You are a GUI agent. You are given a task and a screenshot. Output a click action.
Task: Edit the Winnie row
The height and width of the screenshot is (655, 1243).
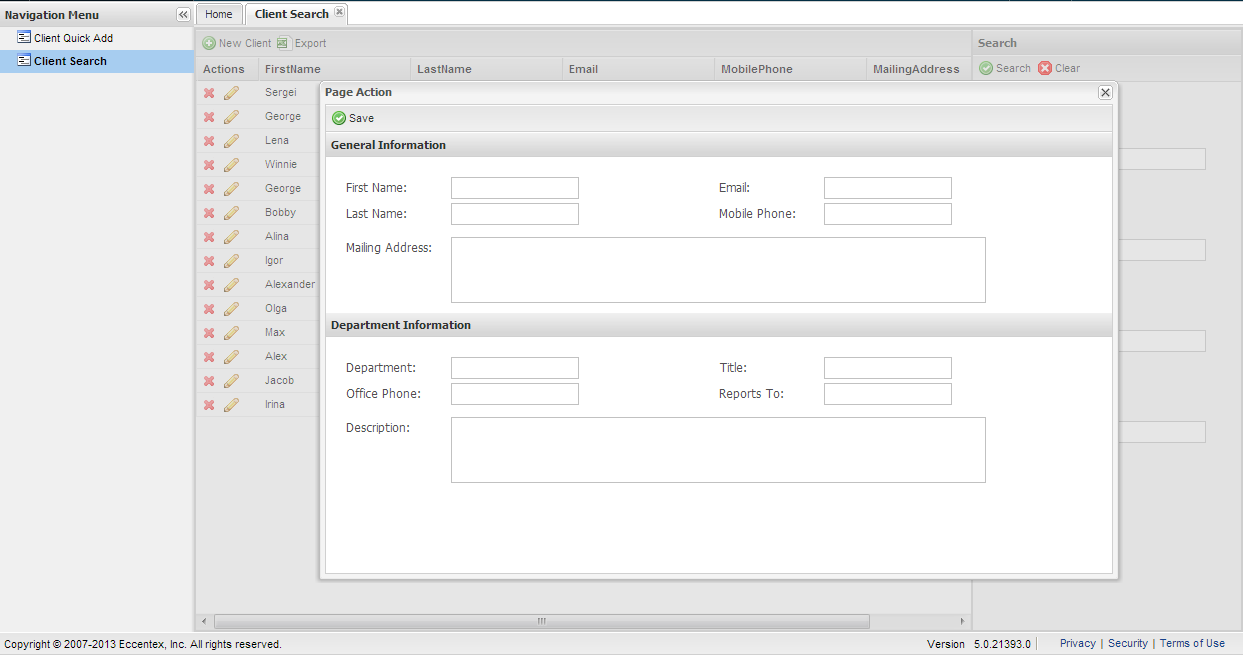pos(231,165)
